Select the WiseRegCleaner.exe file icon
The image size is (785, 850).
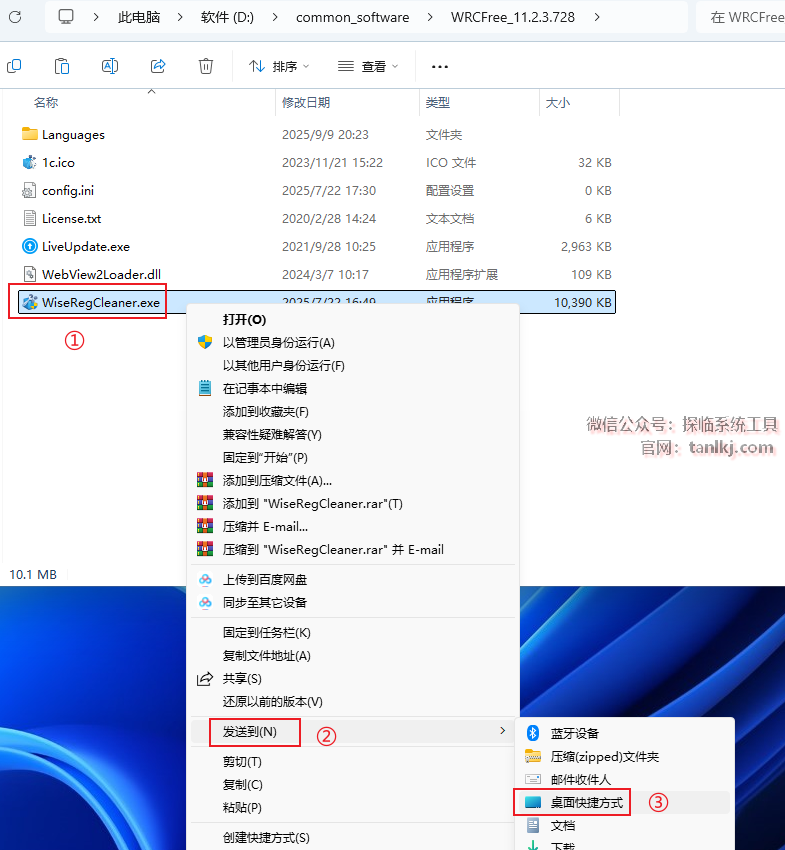(x=29, y=302)
